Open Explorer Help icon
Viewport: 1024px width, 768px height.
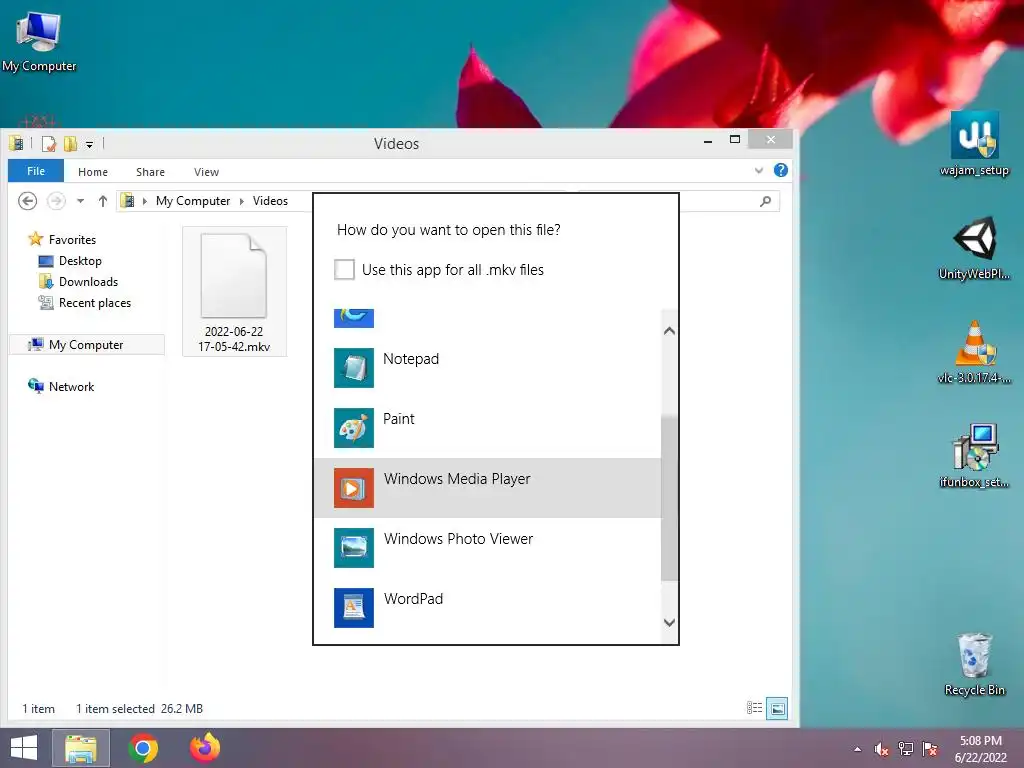click(x=780, y=170)
